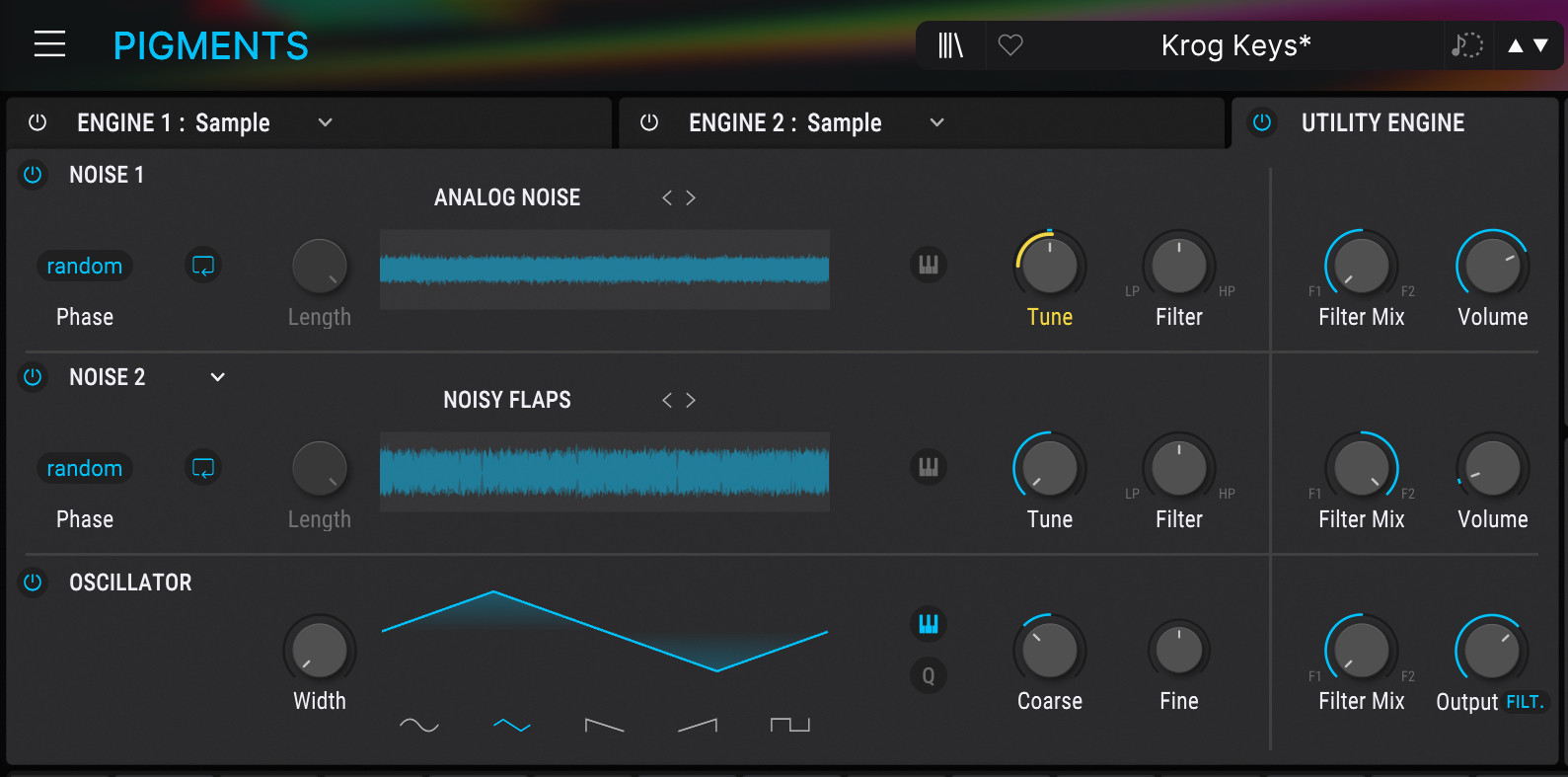Select next sample for Noisy Flaps

691,400
